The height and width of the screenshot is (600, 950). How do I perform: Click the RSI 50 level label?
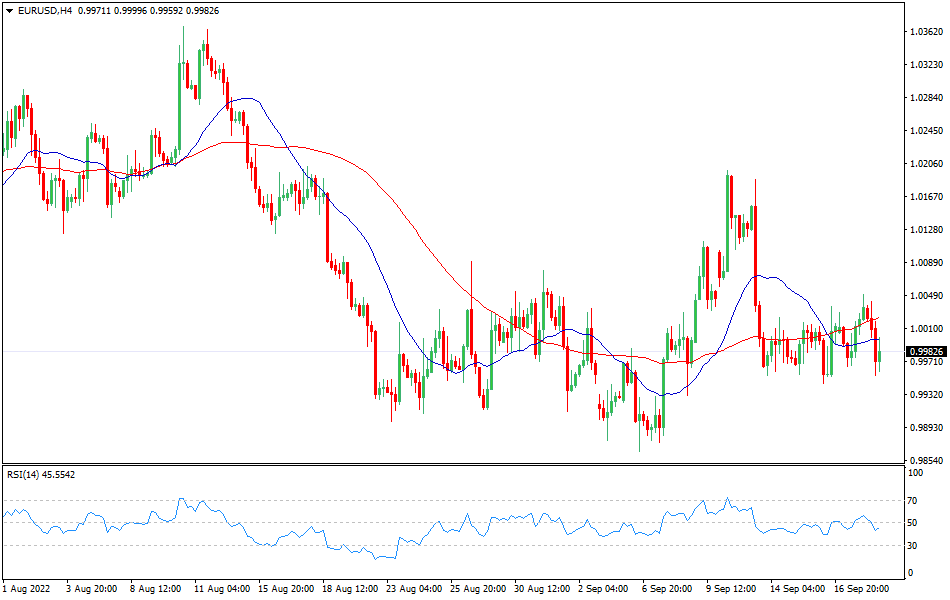(912, 523)
